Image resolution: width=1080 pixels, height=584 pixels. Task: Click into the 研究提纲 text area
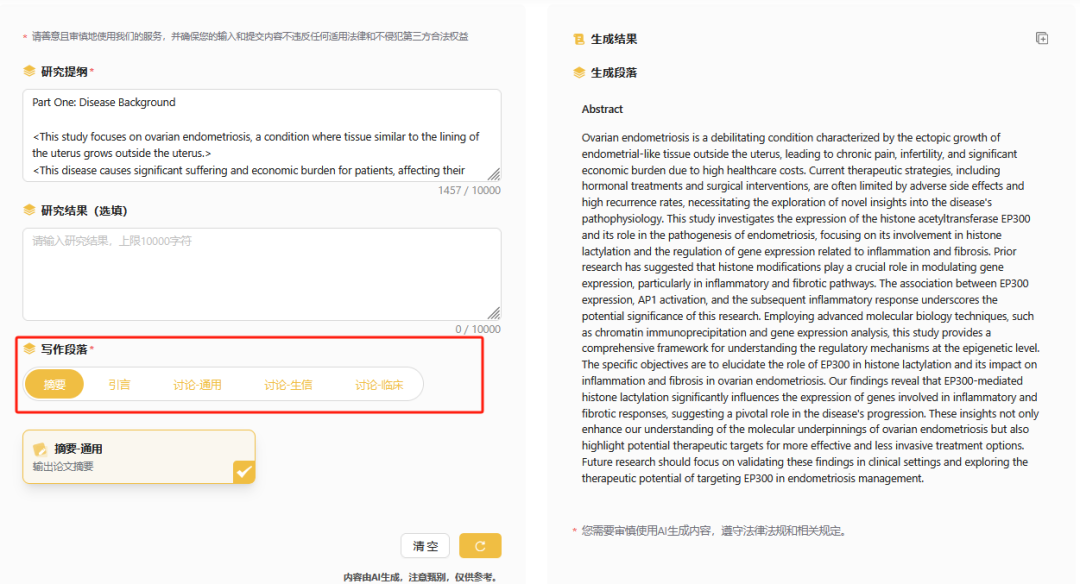click(x=262, y=135)
